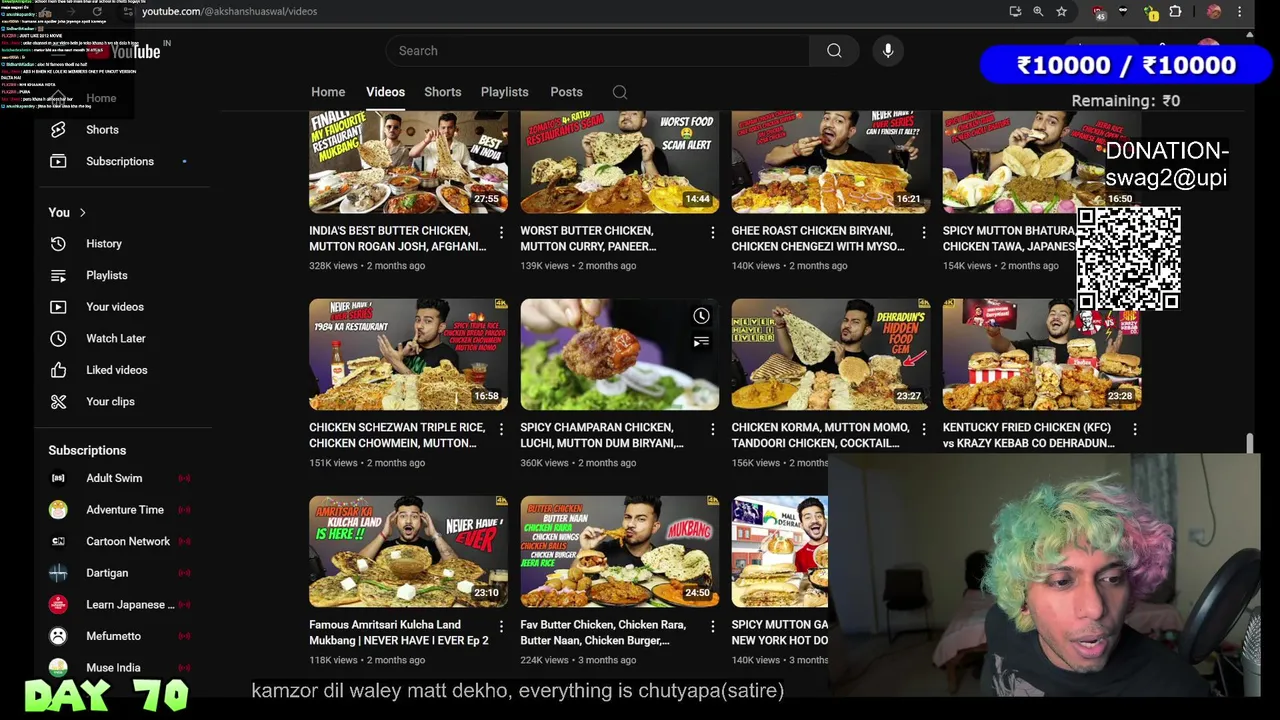The height and width of the screenshot is (720, 1280).
Task: Switch to channel Shorts tab
Action: [x=442, y=92]
